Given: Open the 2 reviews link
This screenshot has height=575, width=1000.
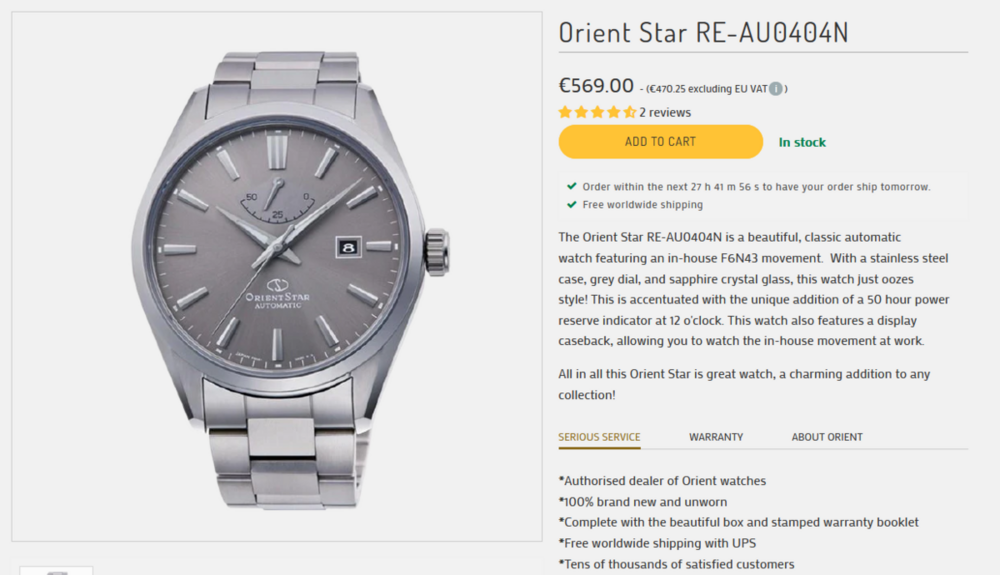Looking at the screenshot, I should point(665,112).
